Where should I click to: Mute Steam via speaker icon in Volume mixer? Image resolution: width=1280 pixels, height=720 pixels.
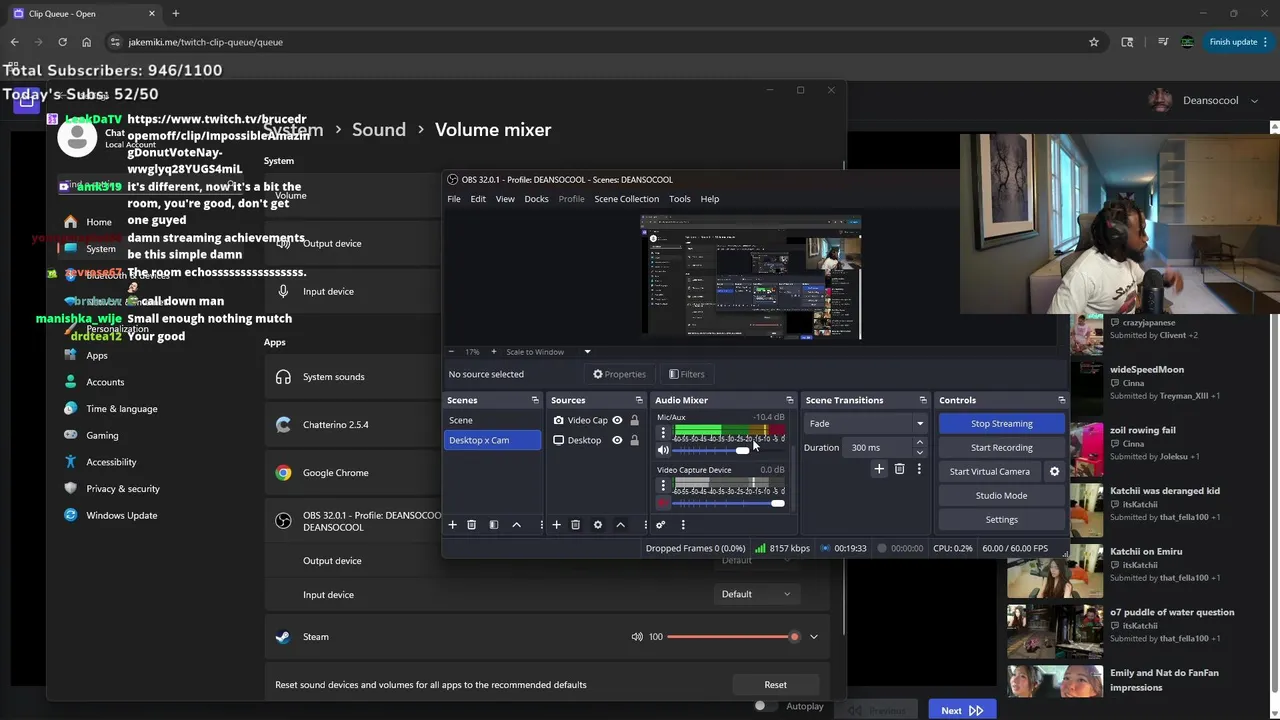(637, 637)
